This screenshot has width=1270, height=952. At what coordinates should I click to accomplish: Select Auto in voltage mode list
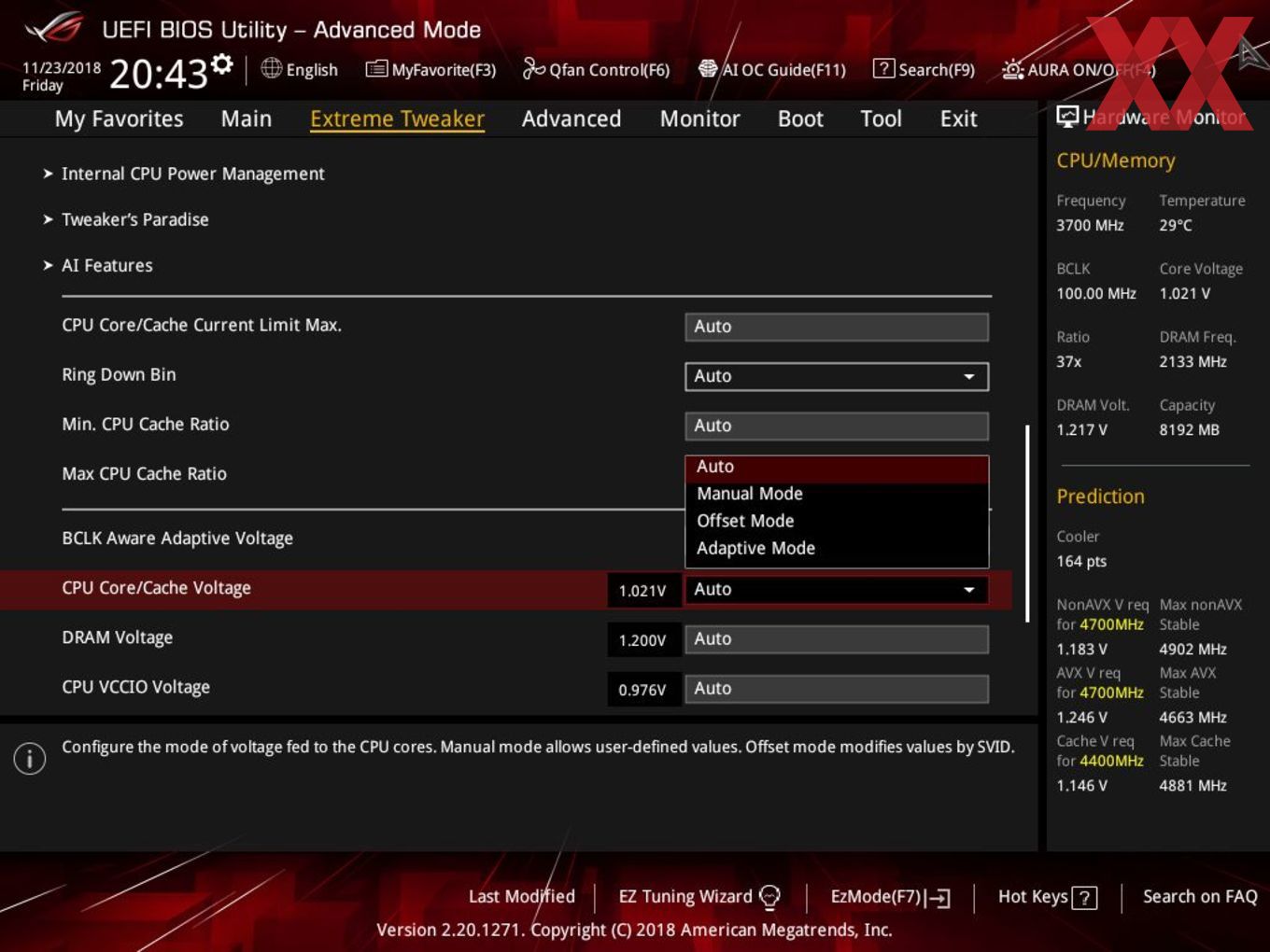coord(837,467)
